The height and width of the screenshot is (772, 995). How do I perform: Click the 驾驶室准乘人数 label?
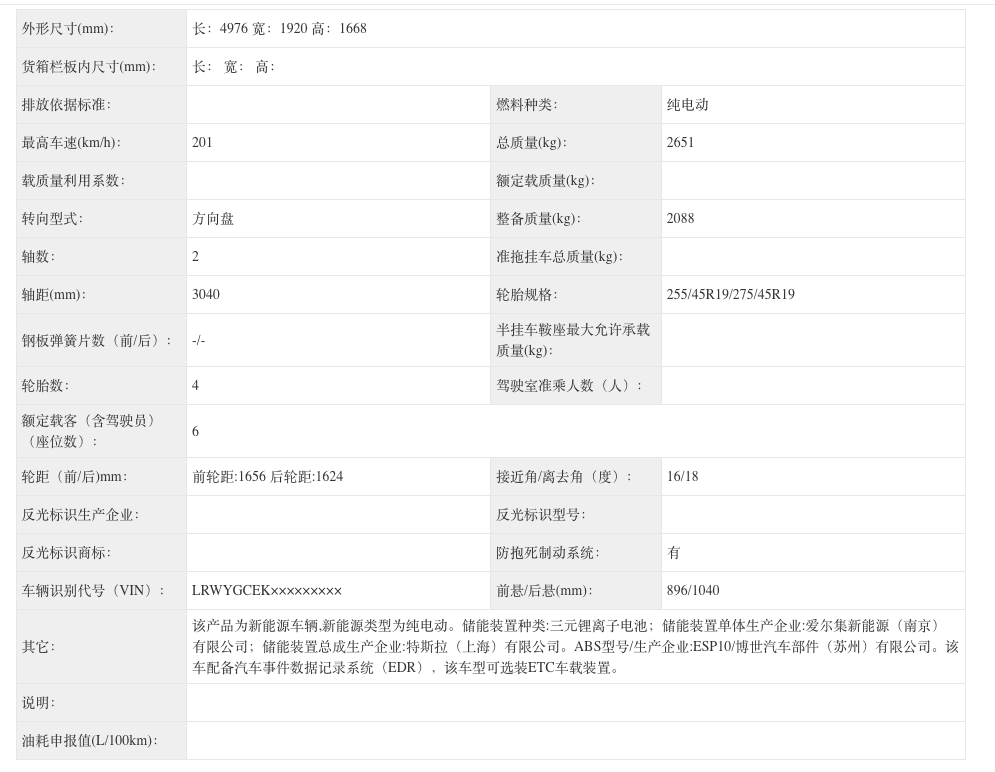569,386
